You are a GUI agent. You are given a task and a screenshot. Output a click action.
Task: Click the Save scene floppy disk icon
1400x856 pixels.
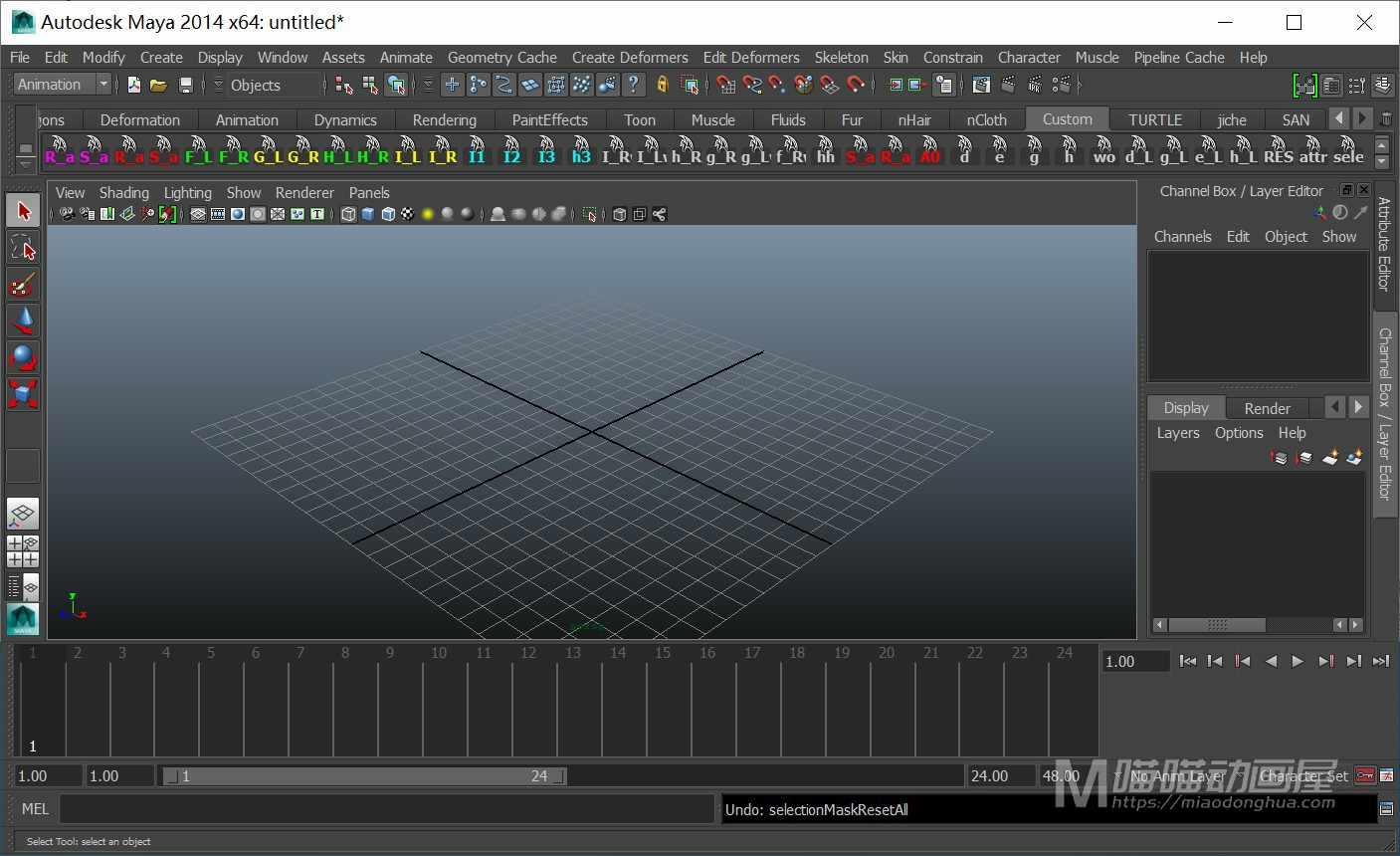click(185, 86)
